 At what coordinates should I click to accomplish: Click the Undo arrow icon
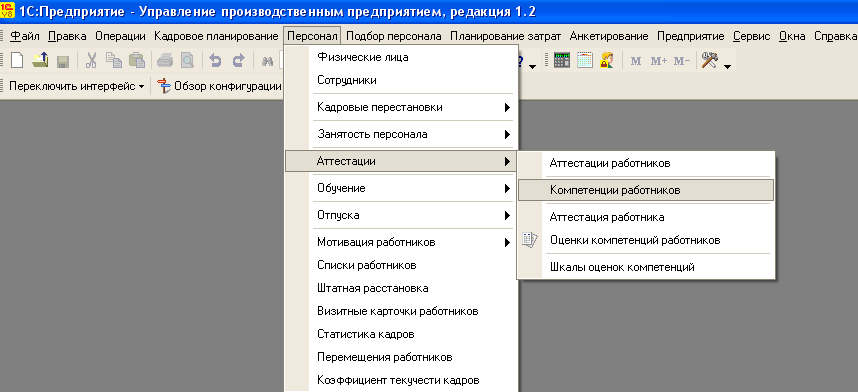(216, 60)
